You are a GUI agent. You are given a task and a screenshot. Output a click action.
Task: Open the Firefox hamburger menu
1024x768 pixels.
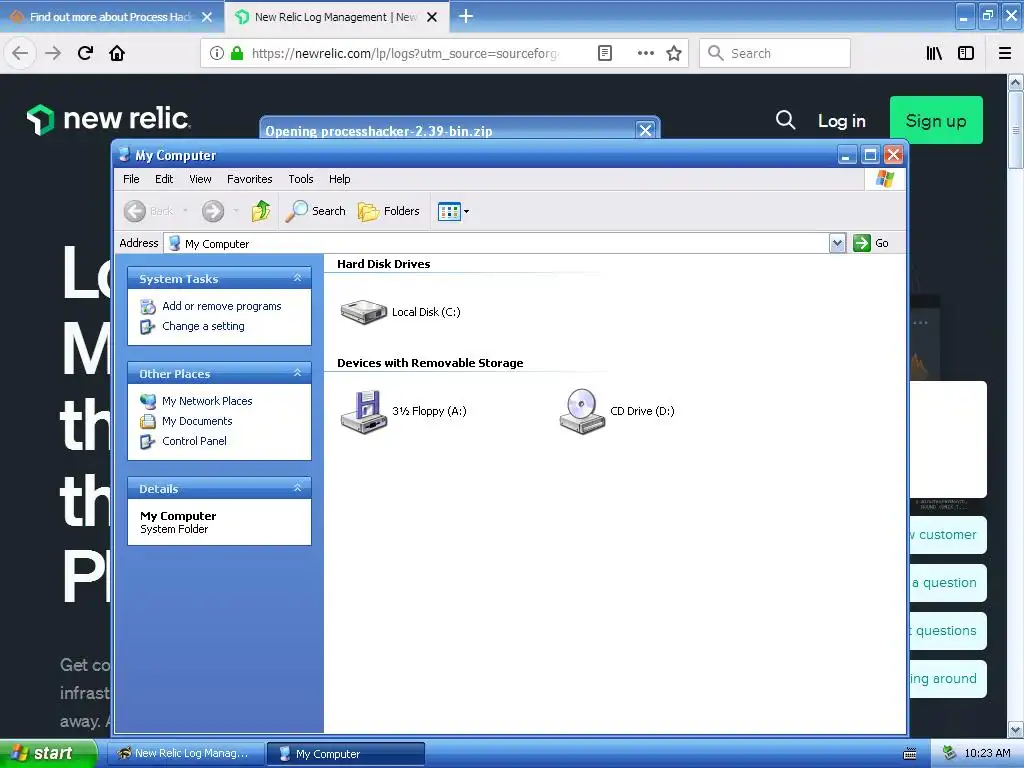tap(1005, 53)
